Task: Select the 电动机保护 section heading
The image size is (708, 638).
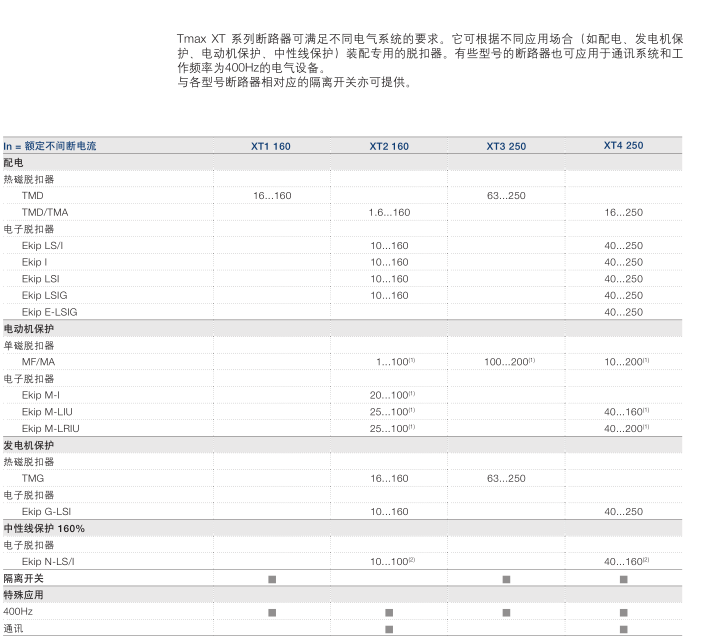Action: pyautogui.click(x=28, y=329)
